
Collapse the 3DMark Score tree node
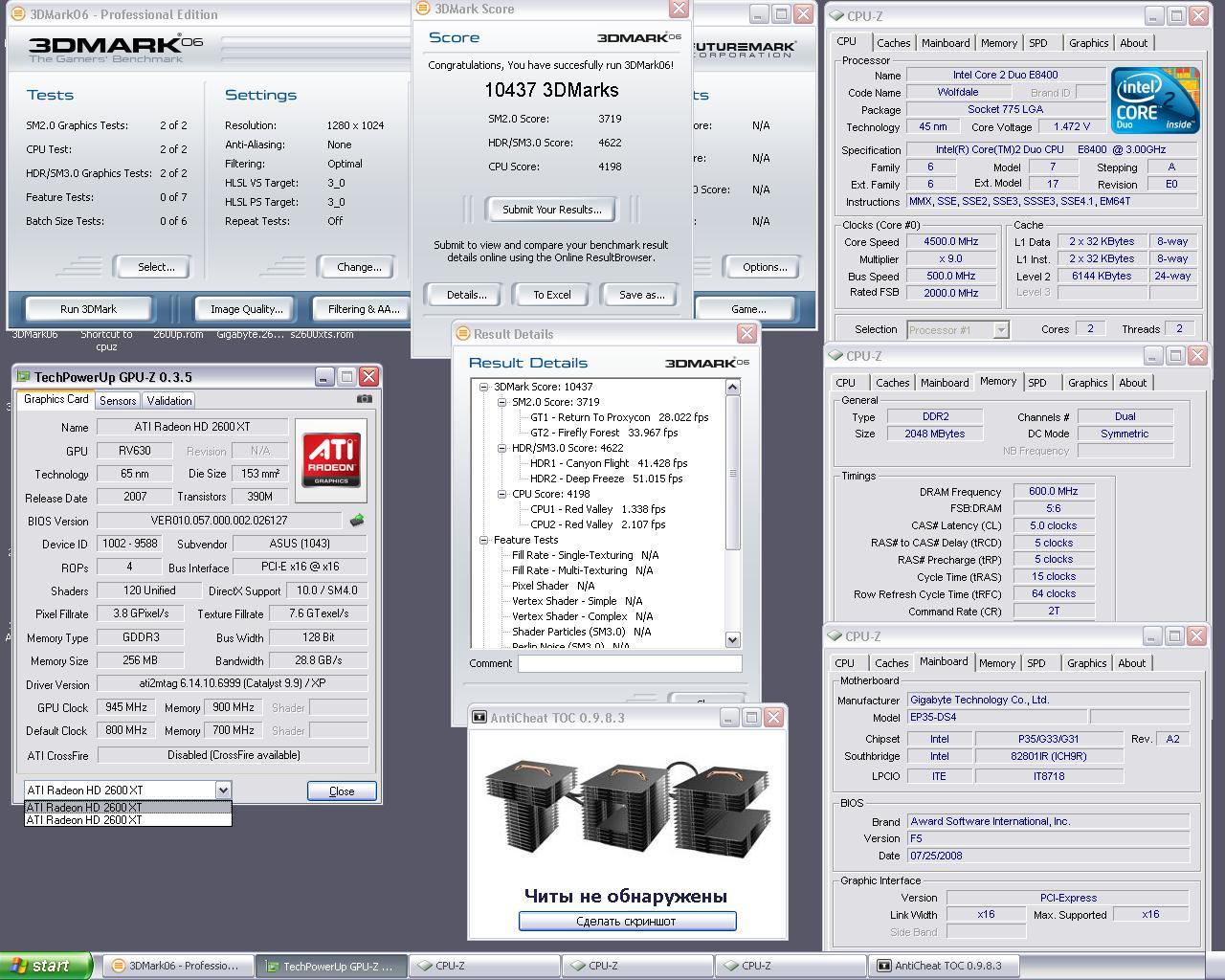(x=484, y=387)
